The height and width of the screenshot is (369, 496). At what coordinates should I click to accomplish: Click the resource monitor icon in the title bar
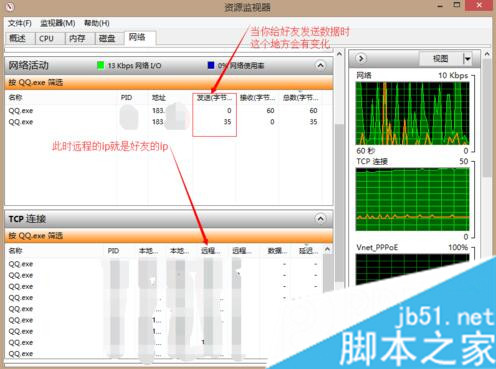(10, 6)
